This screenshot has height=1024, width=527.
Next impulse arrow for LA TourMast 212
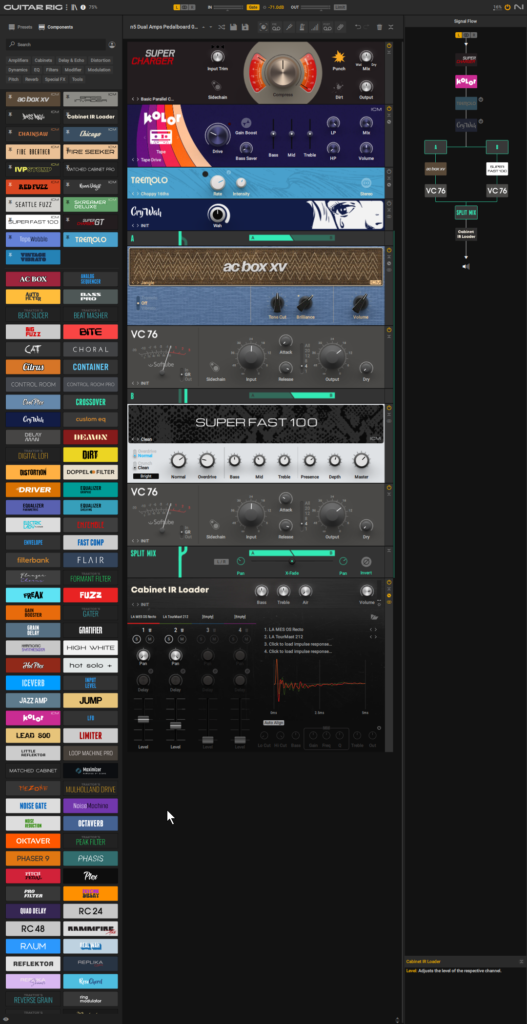pyautogui.click(x=376, y=637)
